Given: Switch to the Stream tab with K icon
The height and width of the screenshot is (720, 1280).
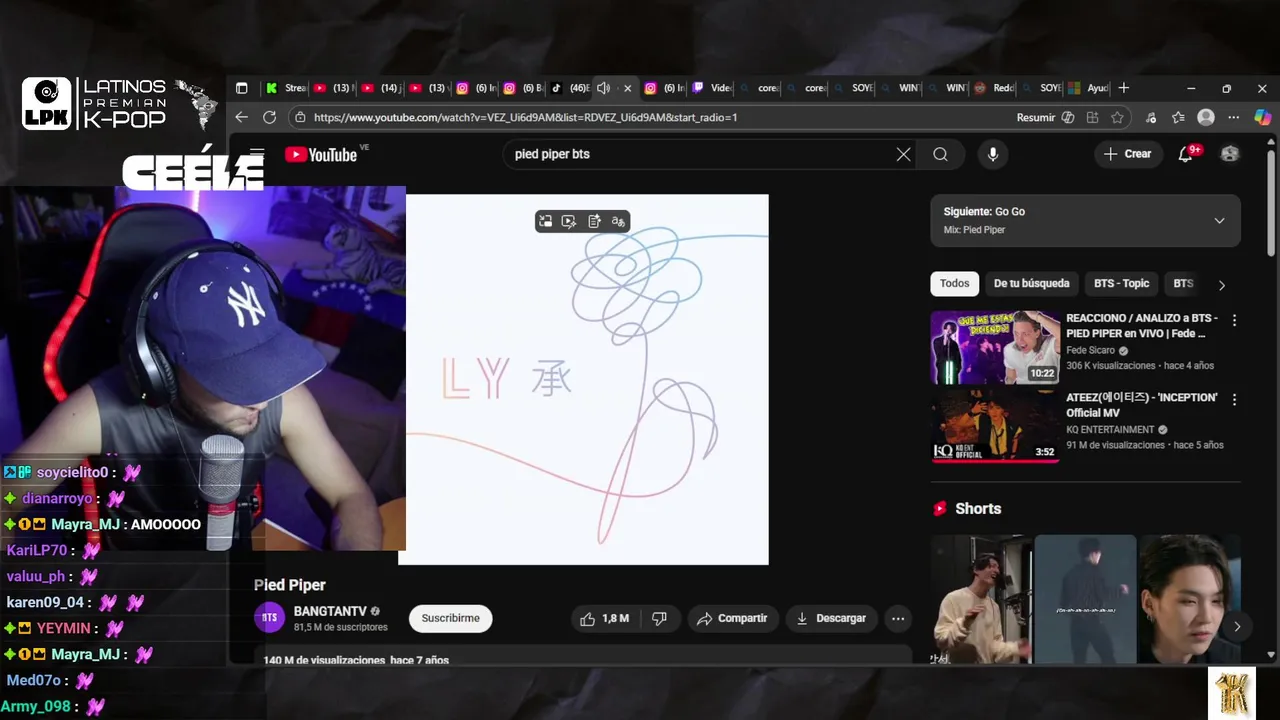Looking at the screenshot, I should pos(285,88).
